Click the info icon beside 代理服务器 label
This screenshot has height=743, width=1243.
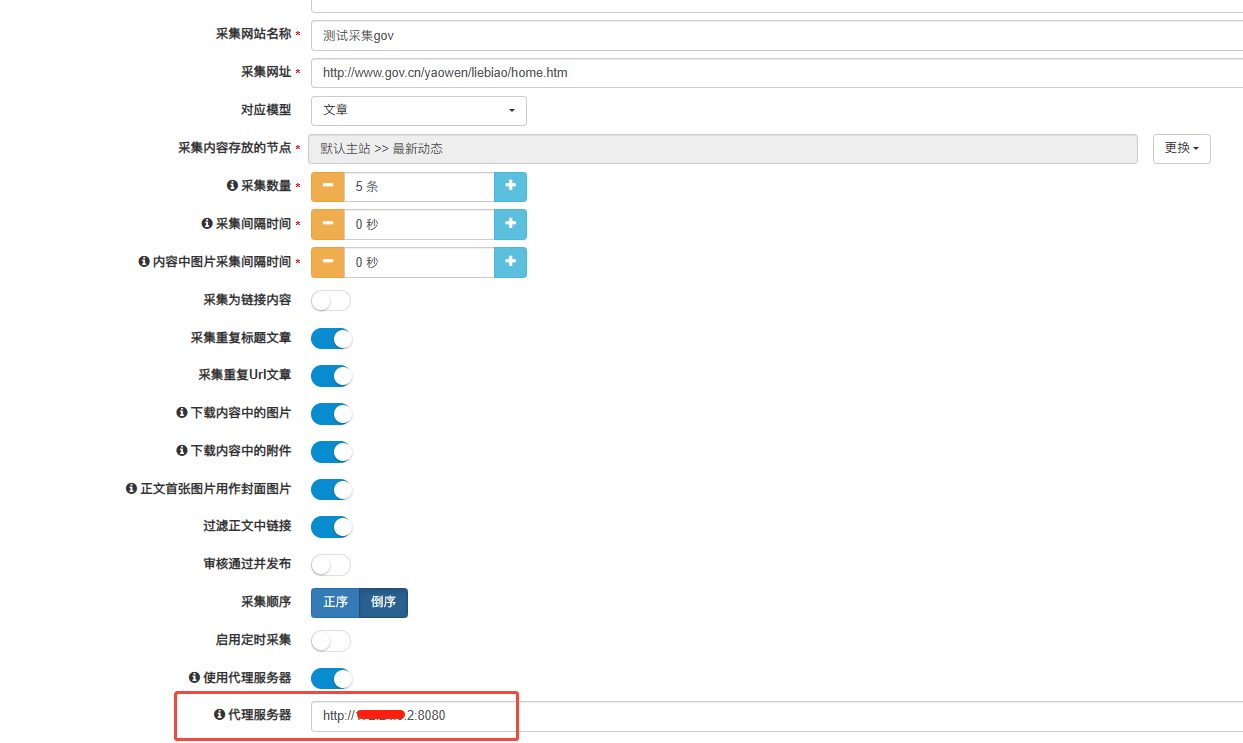[x=219, y=715]
